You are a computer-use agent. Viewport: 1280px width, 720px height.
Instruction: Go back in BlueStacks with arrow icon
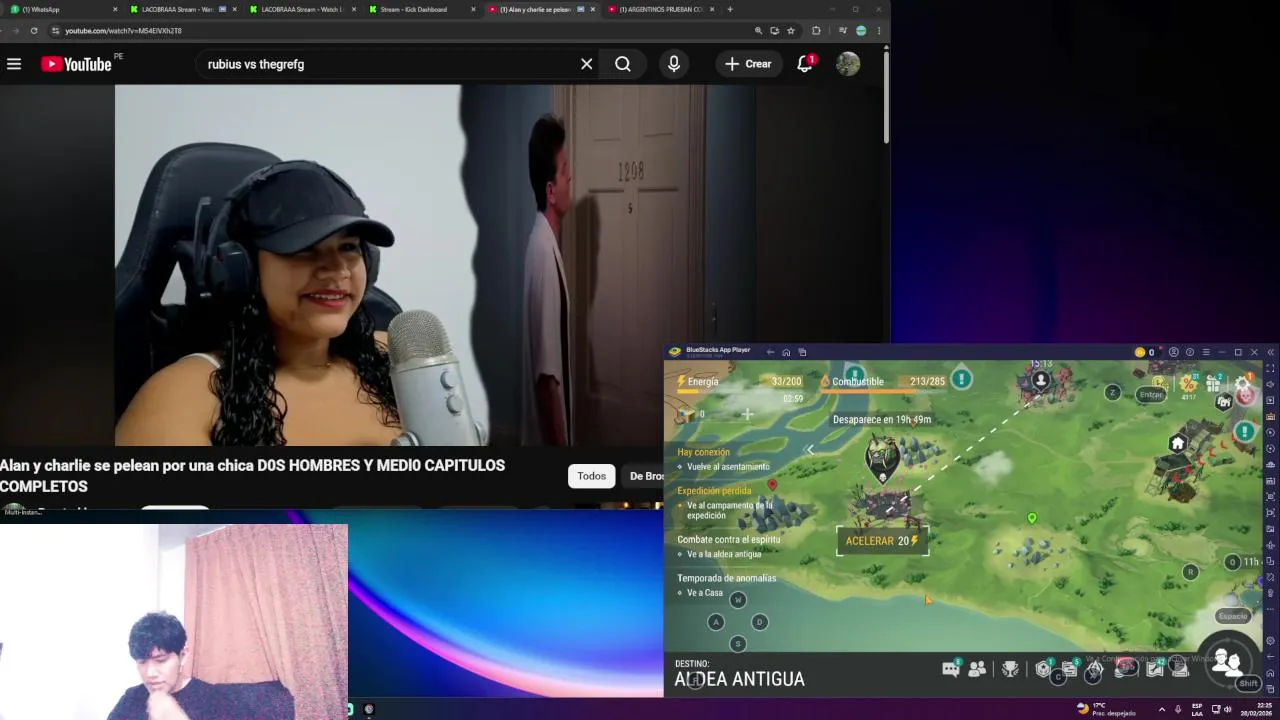coord(770,352)
